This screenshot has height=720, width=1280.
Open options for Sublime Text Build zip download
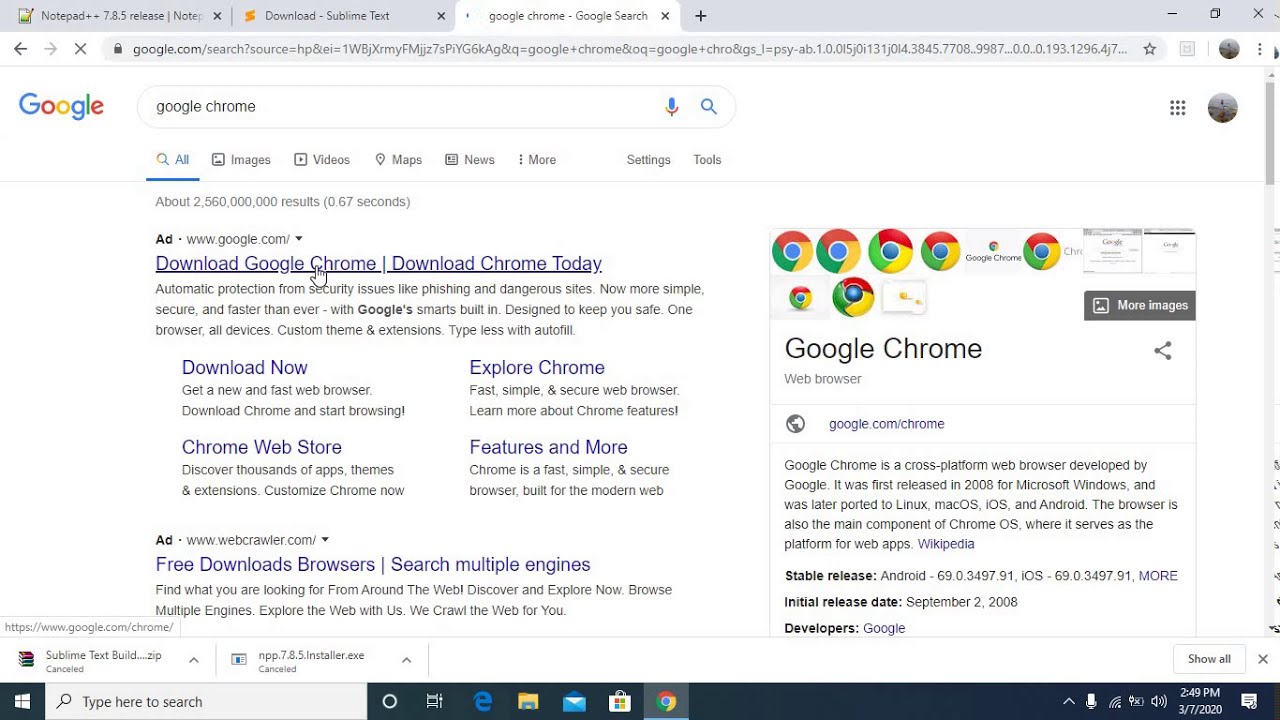pos(193,660)
